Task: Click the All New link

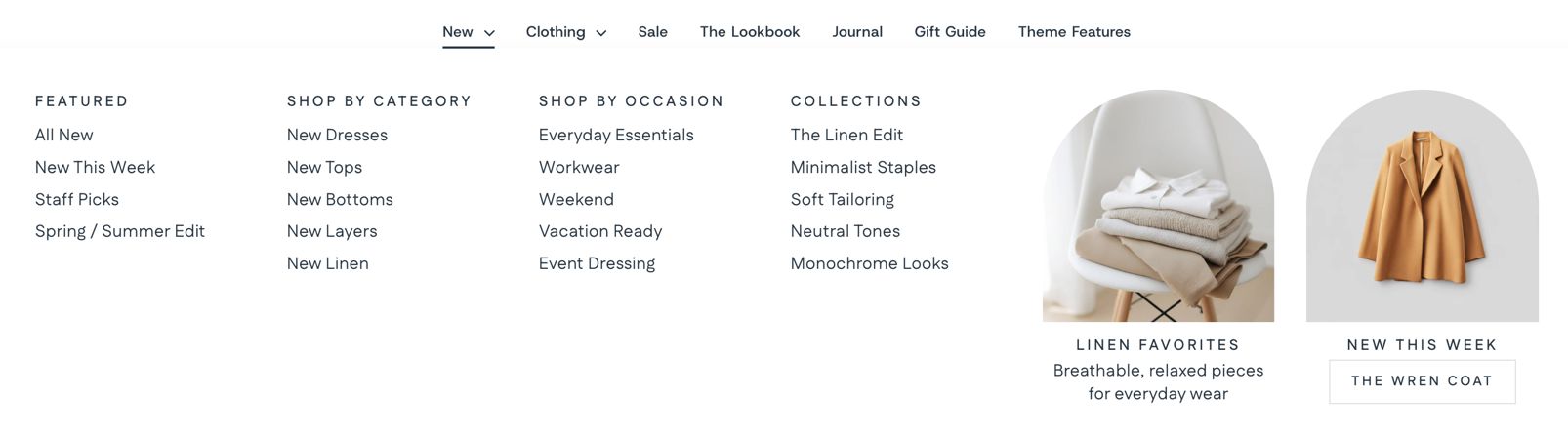Action: (x=64, y=135)
